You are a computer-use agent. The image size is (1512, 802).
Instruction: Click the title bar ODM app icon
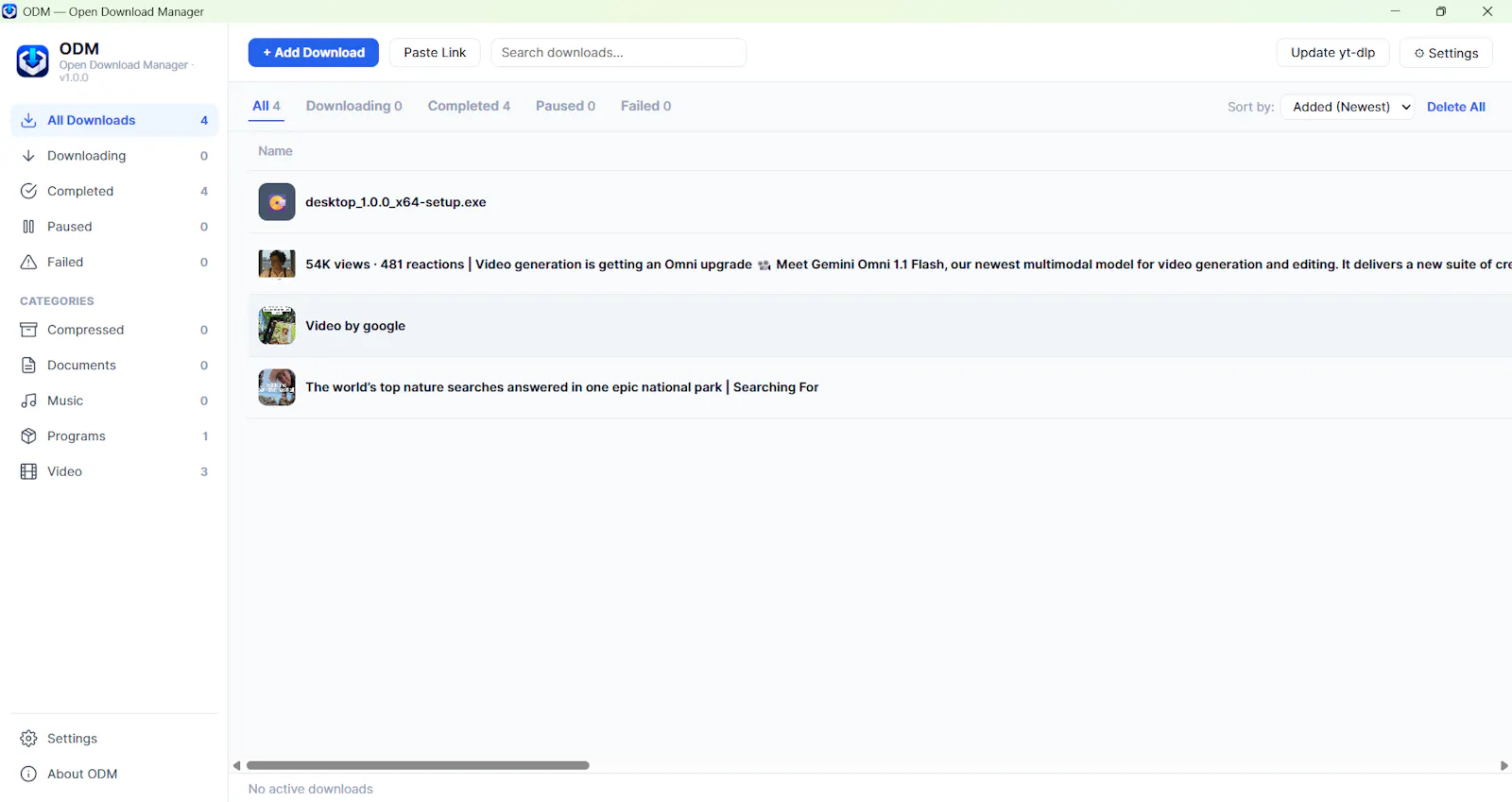9,11
